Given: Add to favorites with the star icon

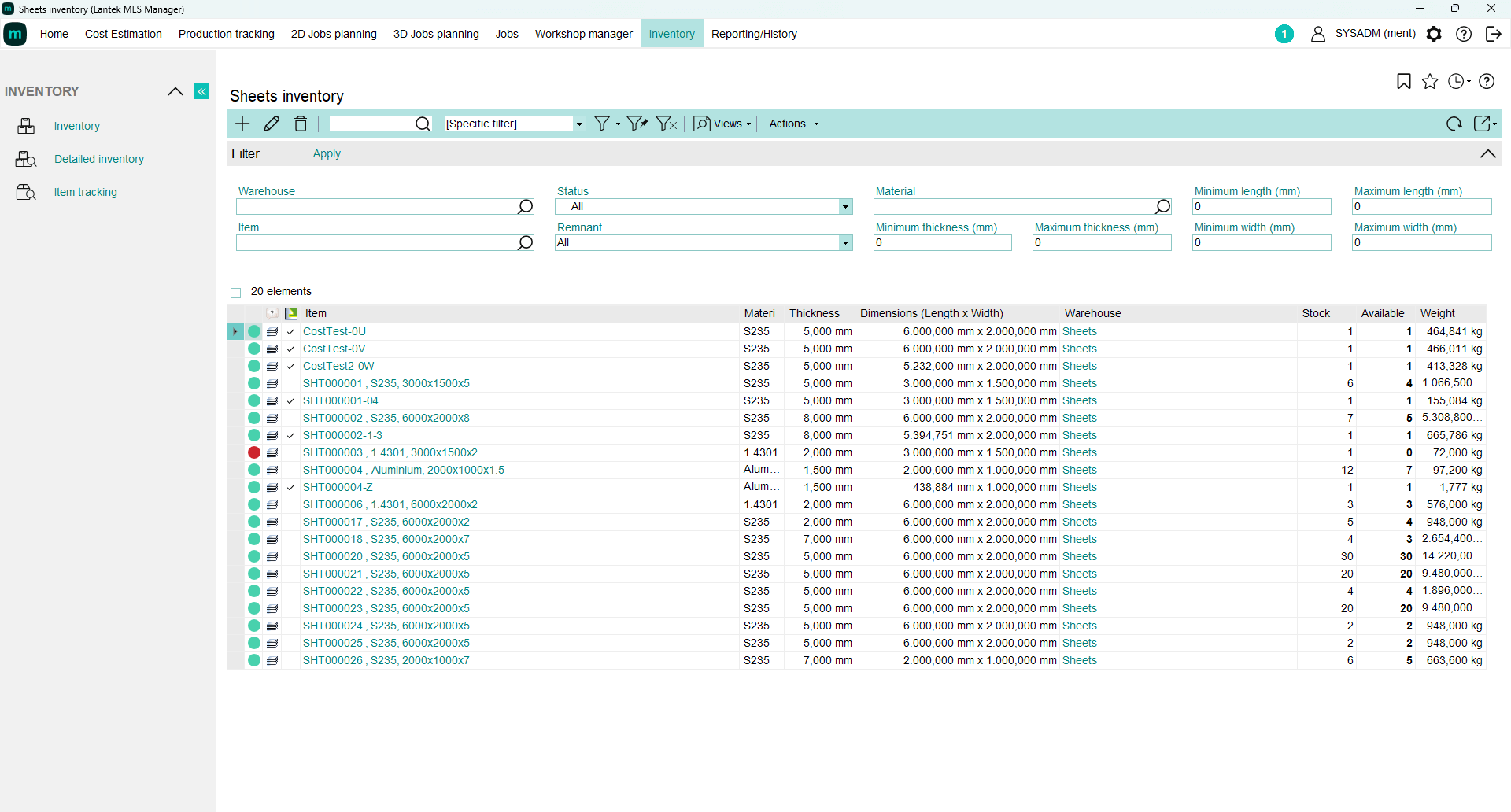Looking at the screenshot, I should [1430, 81].
